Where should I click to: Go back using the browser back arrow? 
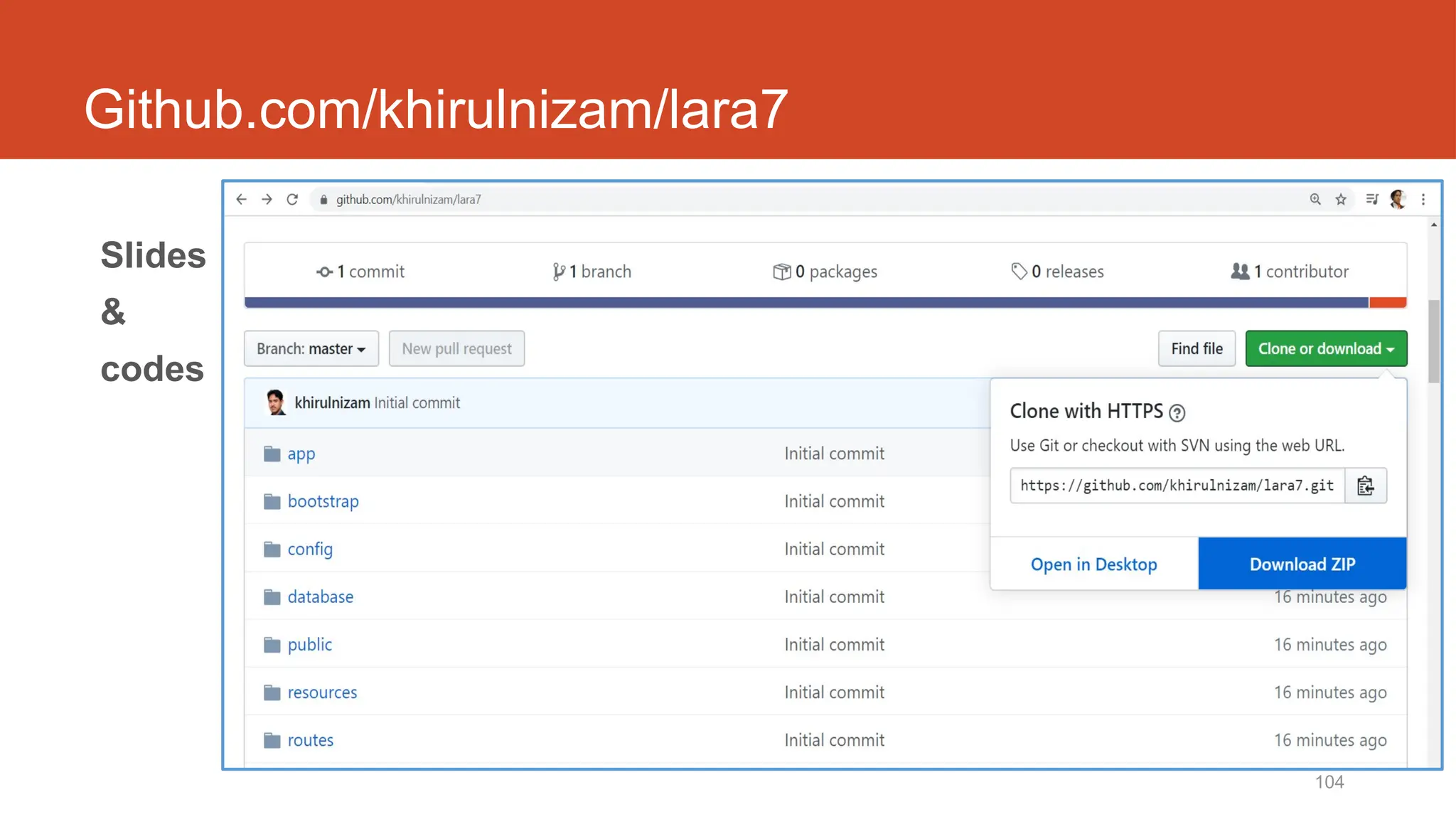(x=242, y=200)
